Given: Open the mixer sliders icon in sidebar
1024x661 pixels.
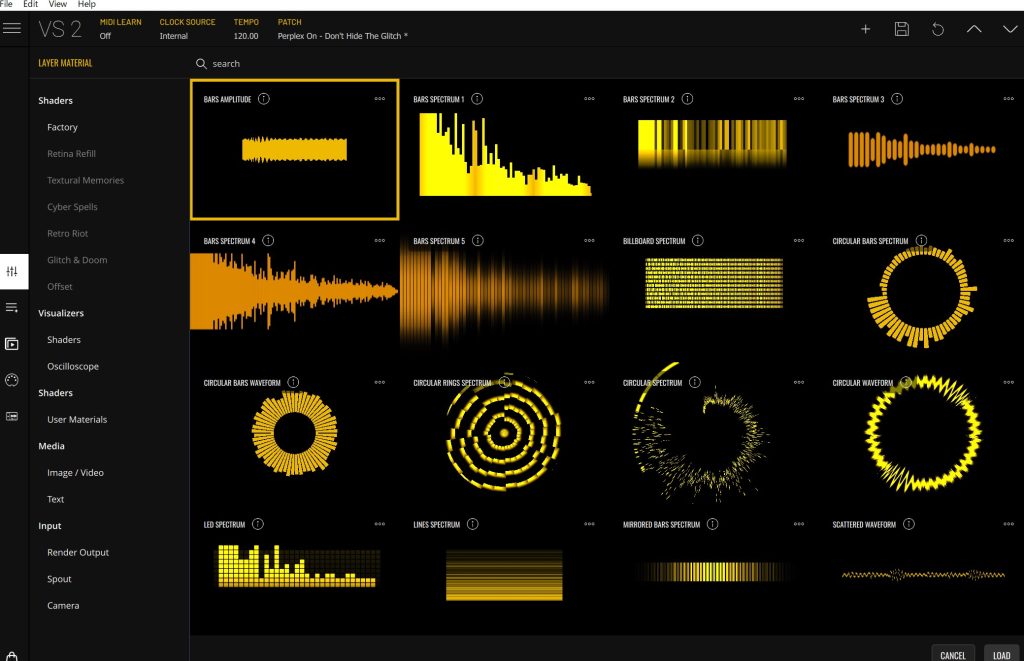Looking at the screenshot, I should (12, 272).
